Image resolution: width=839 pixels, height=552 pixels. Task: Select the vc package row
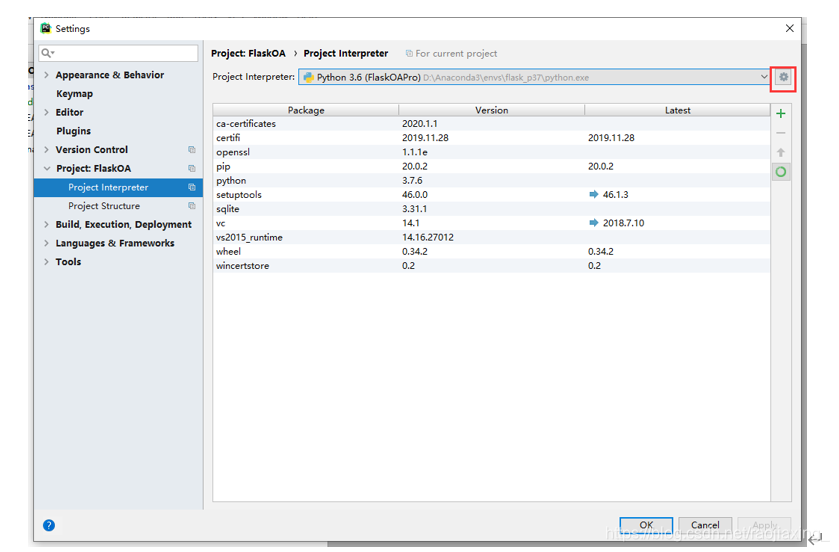point(491,223)
